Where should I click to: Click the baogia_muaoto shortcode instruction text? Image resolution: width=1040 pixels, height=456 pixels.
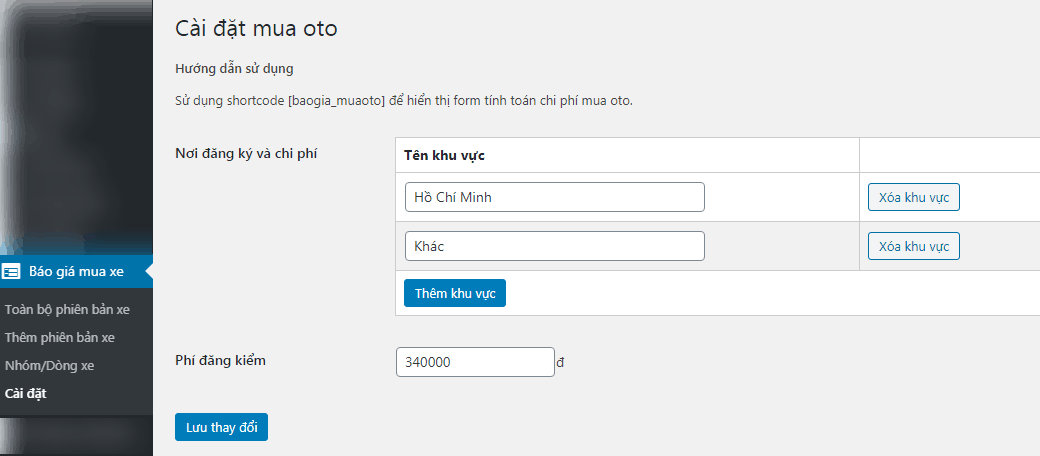(404, 101)
